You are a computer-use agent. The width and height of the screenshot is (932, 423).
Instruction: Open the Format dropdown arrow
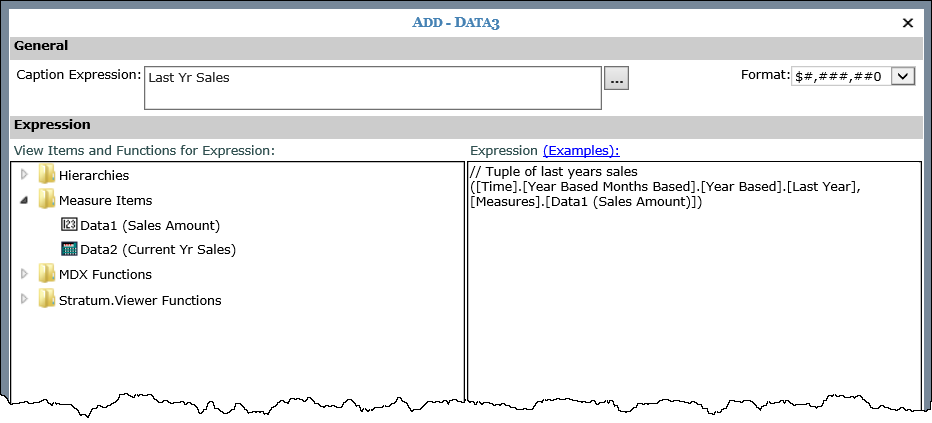coord(903,76)
